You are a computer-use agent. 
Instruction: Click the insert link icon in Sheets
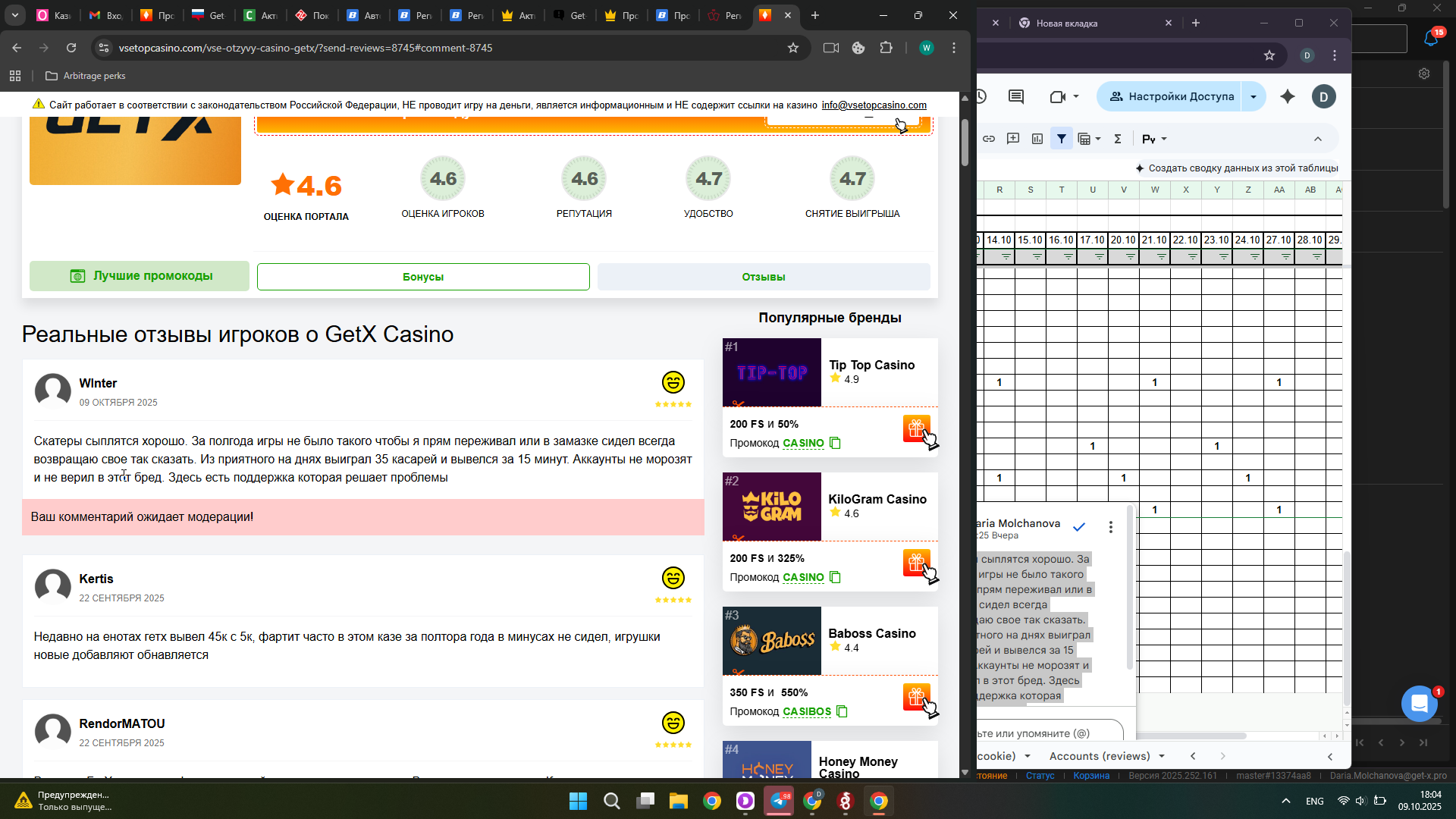[x=989, y=139]
